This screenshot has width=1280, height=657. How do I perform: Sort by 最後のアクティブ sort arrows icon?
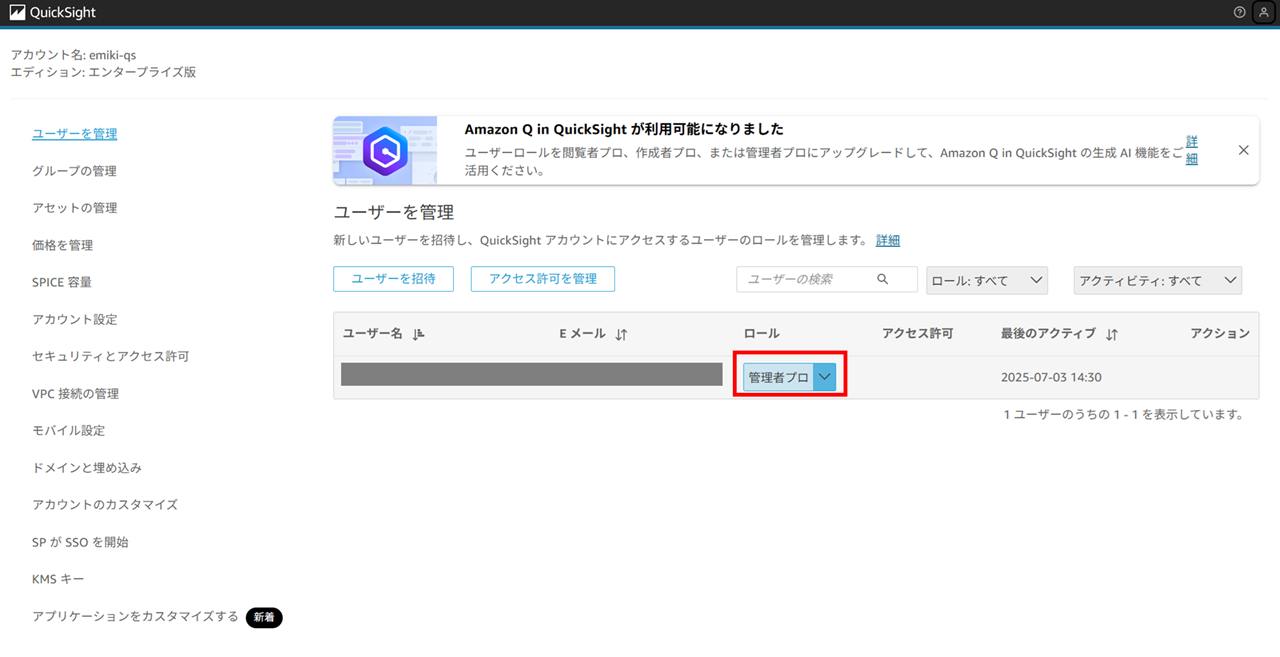[x=1112, y=335]
